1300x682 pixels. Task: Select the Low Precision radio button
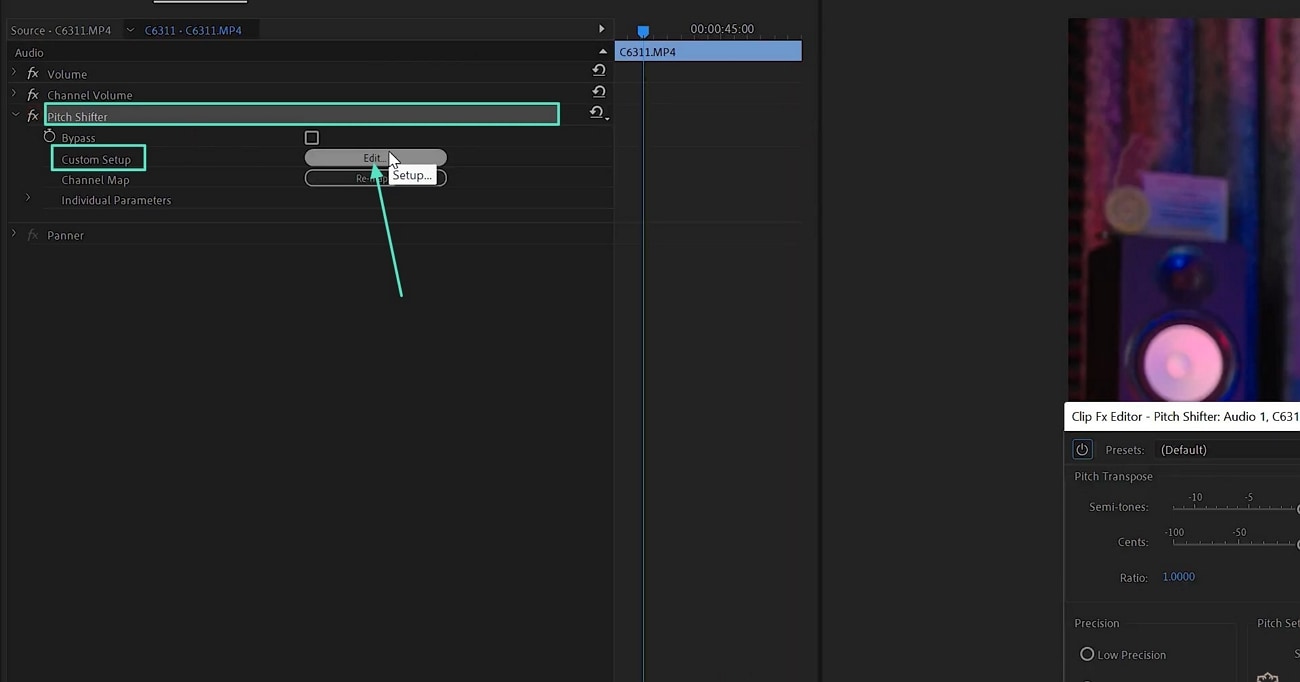tap(1087, 654)
